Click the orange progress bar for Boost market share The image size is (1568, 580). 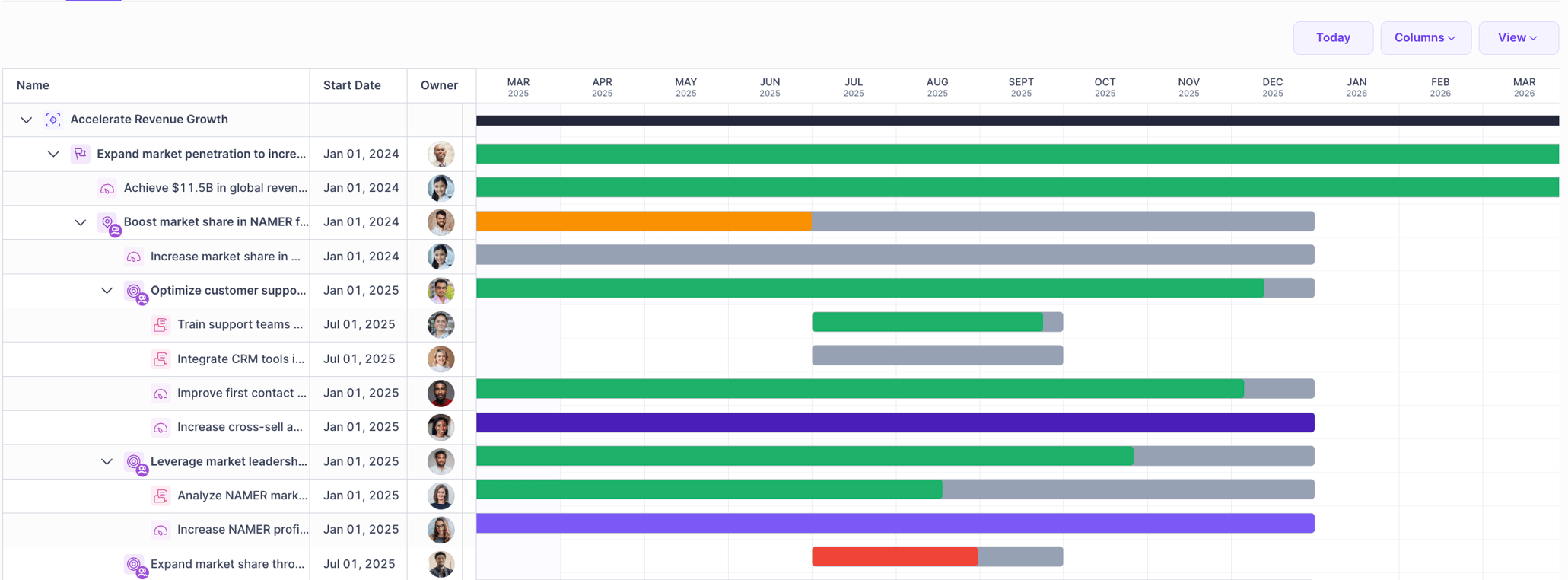(x=643, y=221)
